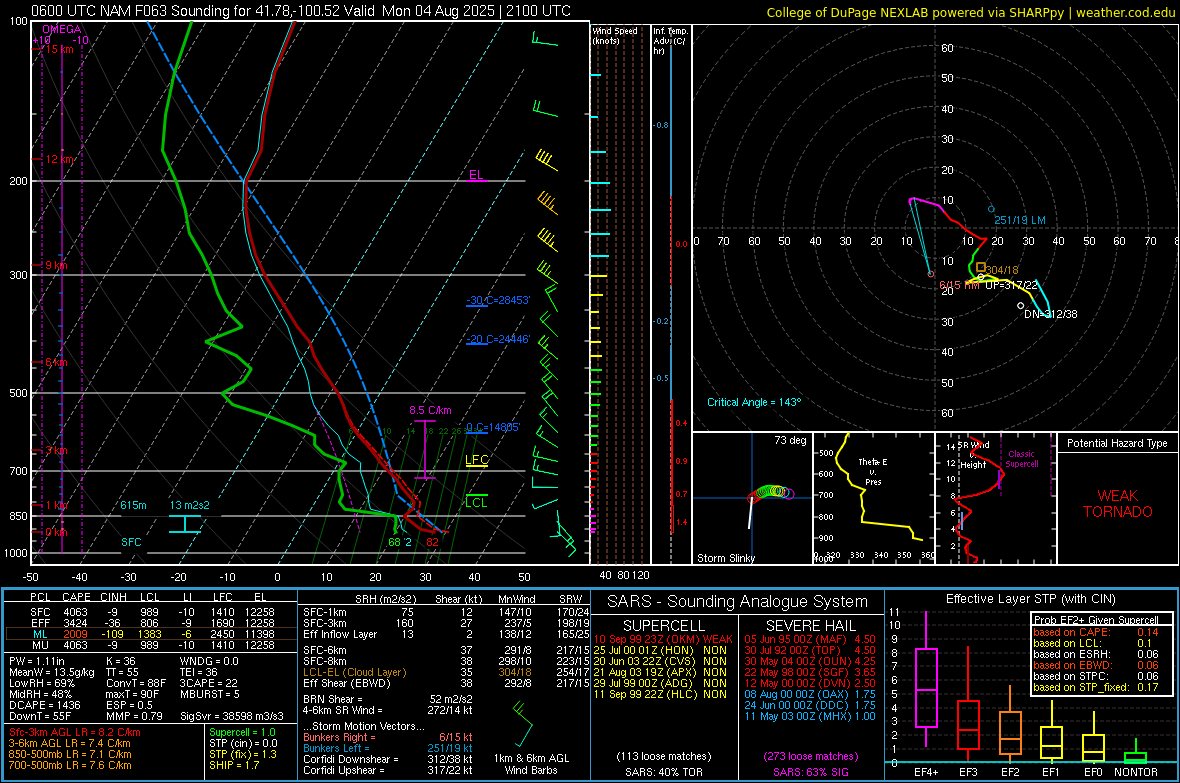Select the EFF parcel row with CAPE 3424

[151, 623]
